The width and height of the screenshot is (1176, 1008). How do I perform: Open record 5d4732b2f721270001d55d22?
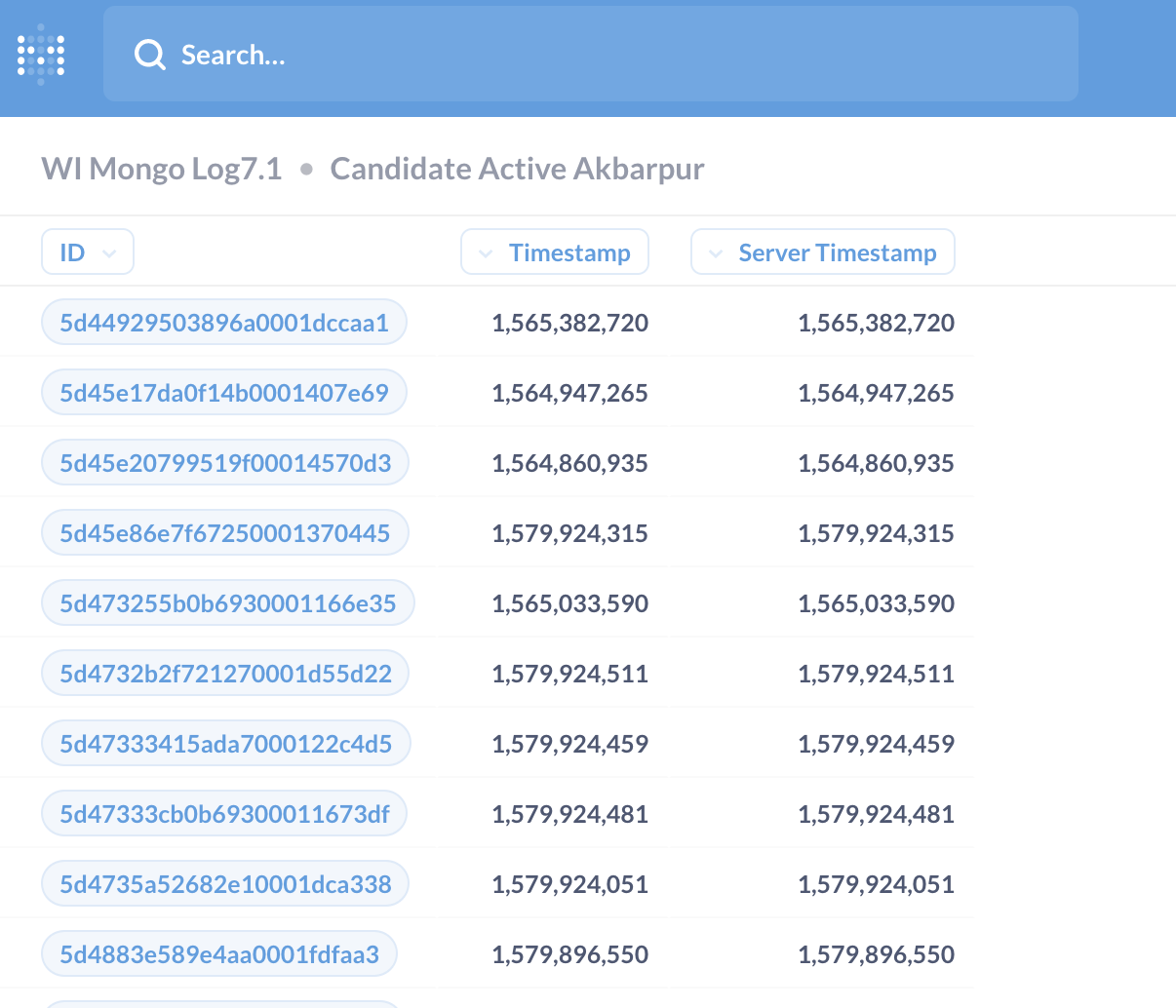coord(225,674)
